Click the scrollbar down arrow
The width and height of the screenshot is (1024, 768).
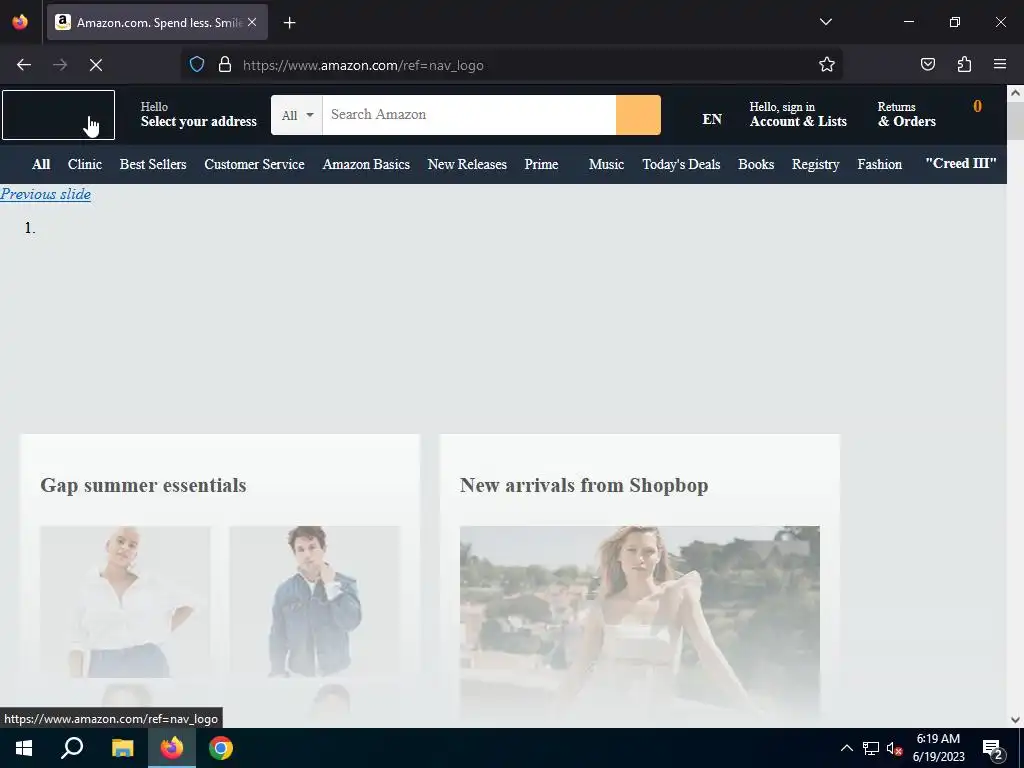(1015, 720)
